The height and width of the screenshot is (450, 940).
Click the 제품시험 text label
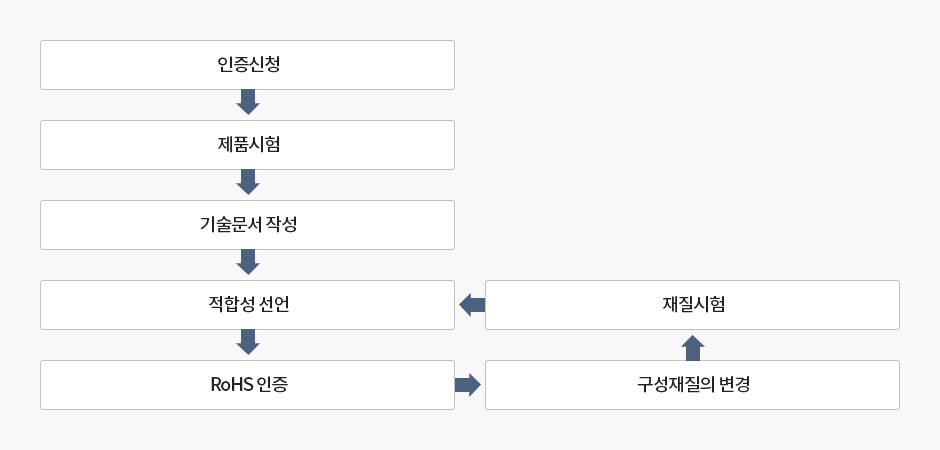[248, 145]
